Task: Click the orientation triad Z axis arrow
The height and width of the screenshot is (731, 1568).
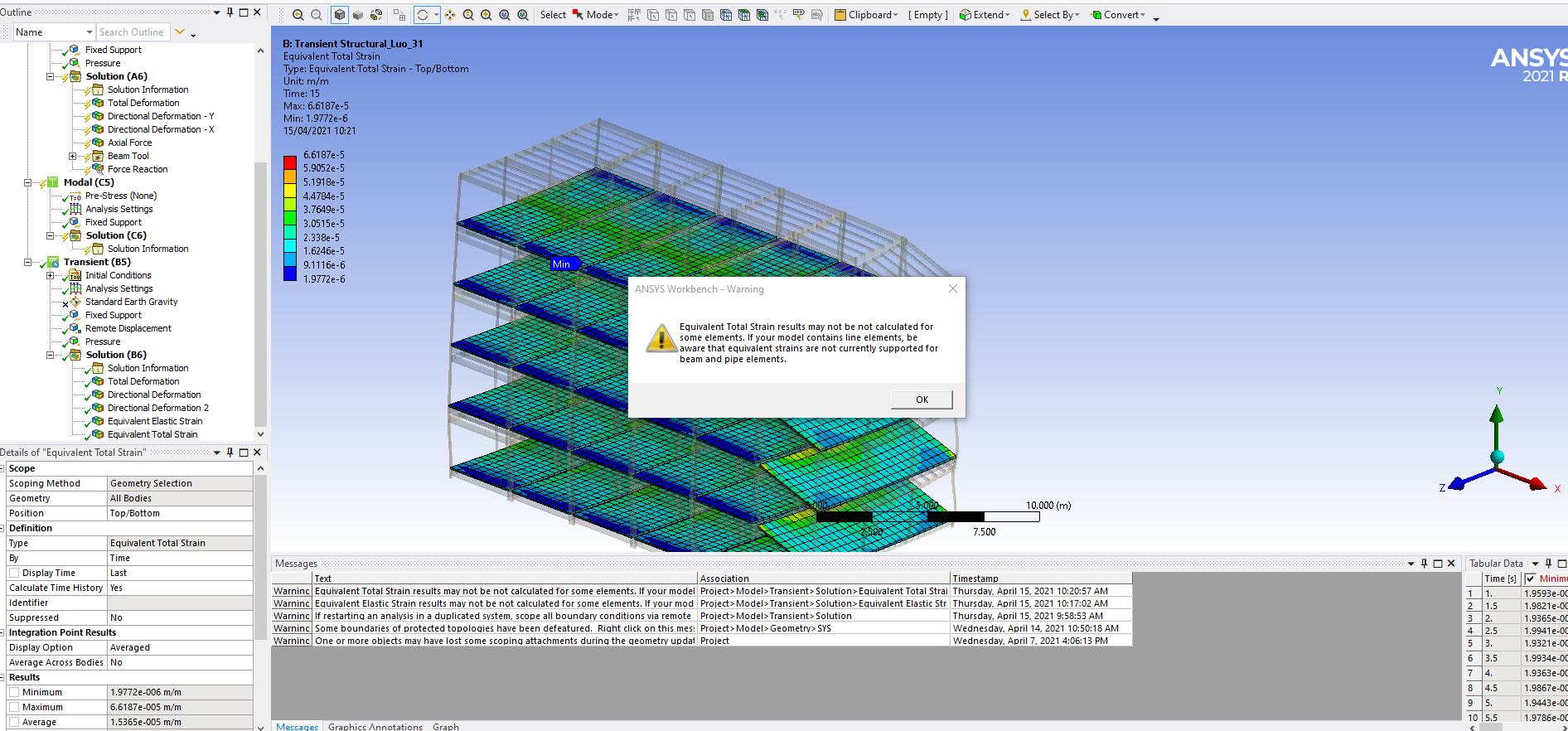Action: coord(1458,484)
